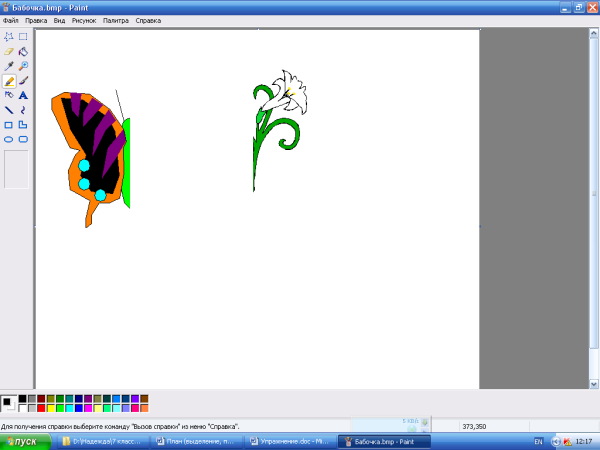Open the Рисунок menu
The image size is (600, 450).
[x=85, y=20]
